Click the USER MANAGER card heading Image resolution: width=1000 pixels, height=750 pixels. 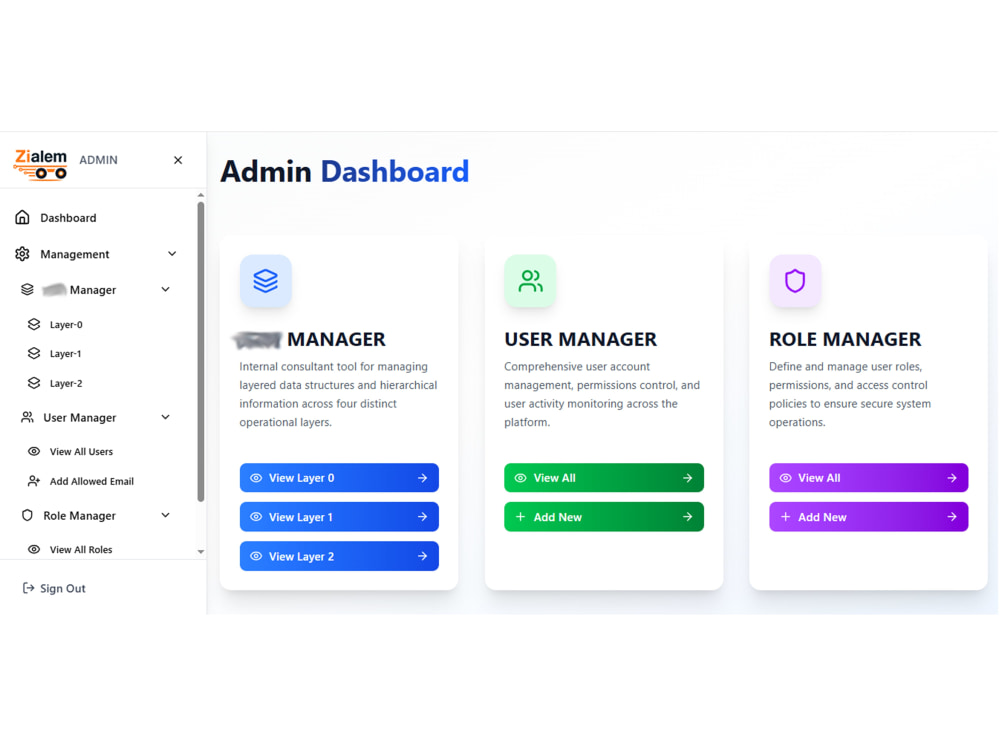point(580,339)
